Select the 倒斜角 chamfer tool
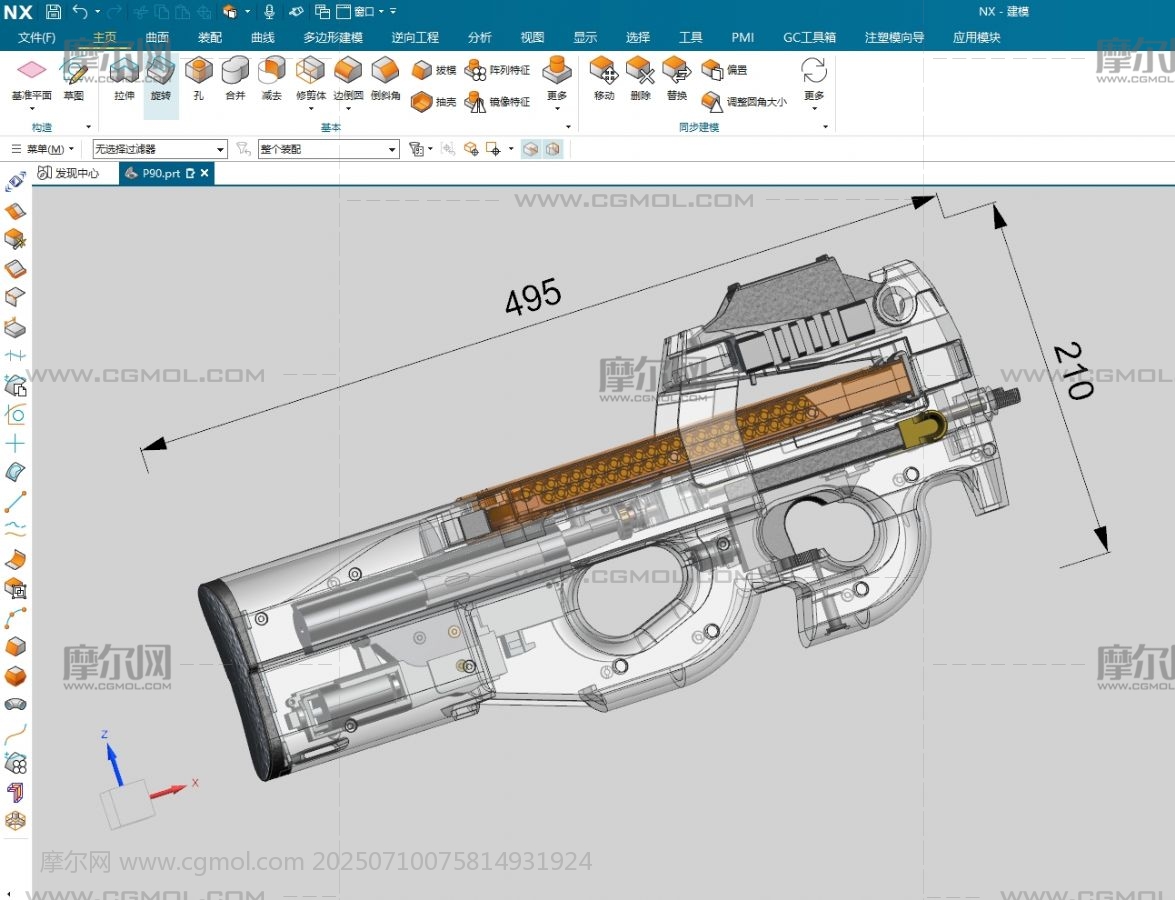The width and height of the screenshot is (1175, 900). (x=385, y=80)
